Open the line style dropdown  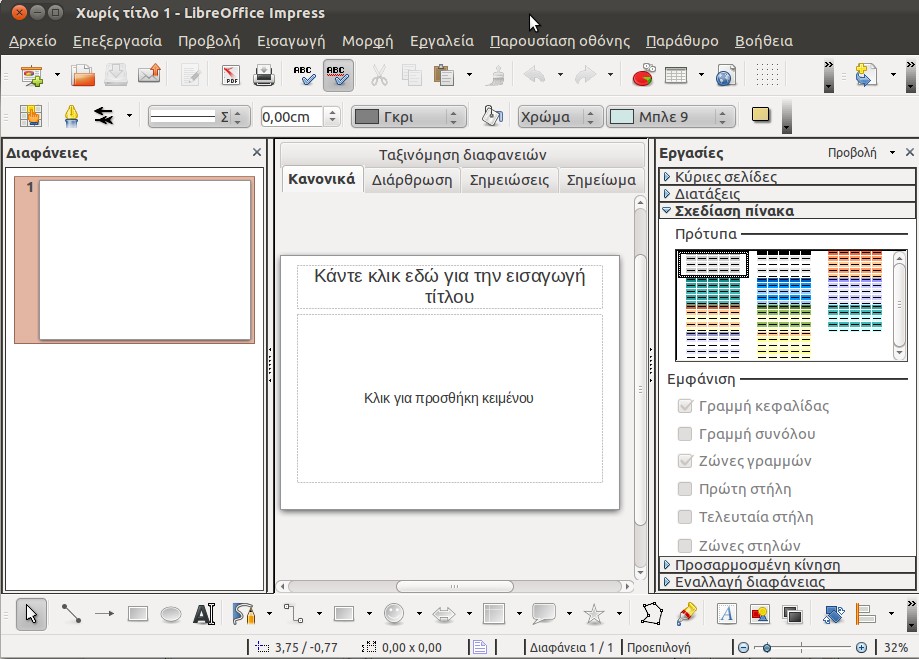point(198,117)
